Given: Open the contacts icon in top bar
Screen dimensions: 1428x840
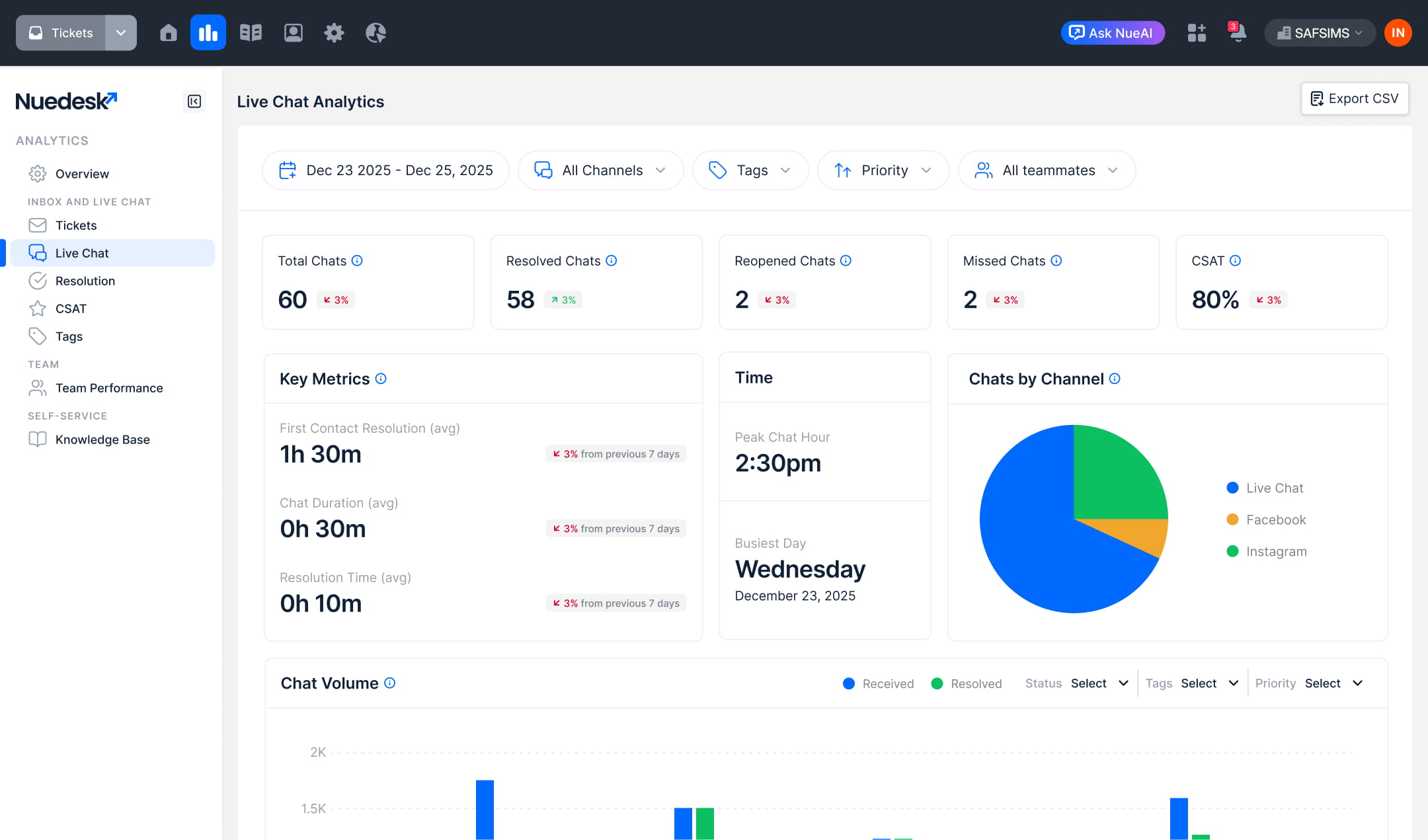Looking at the screenshot, I should (x=293, y=32).
